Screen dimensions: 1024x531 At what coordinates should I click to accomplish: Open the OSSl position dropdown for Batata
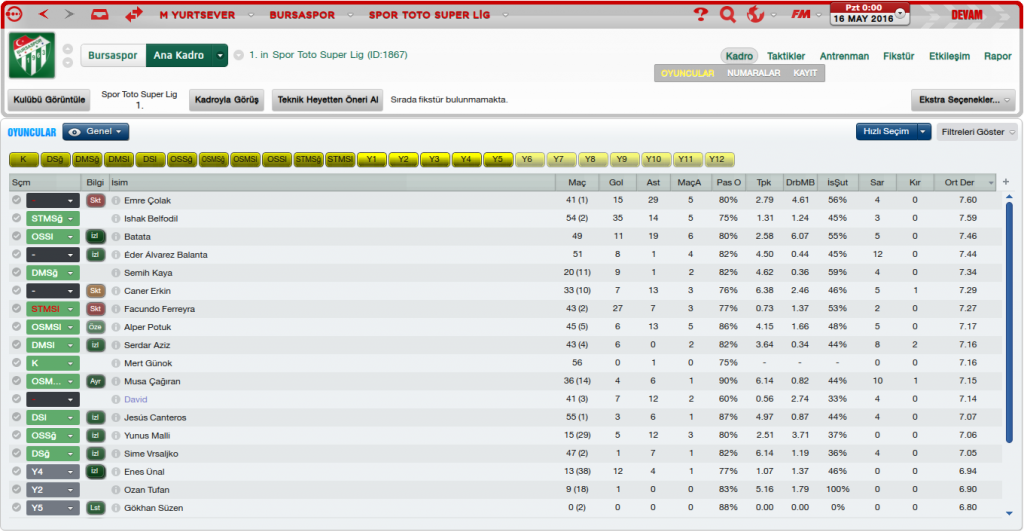(53, 236)
